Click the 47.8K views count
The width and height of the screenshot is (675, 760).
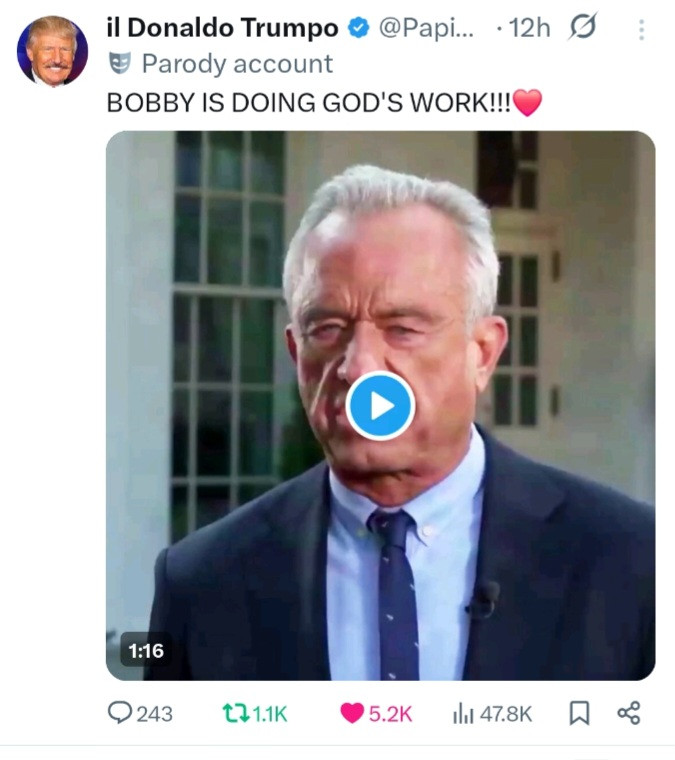point(506,713)
